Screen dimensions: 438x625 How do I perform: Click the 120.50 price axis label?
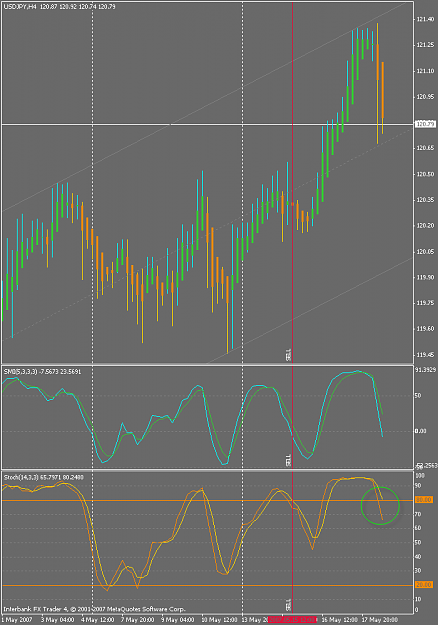tap(425, 174)
